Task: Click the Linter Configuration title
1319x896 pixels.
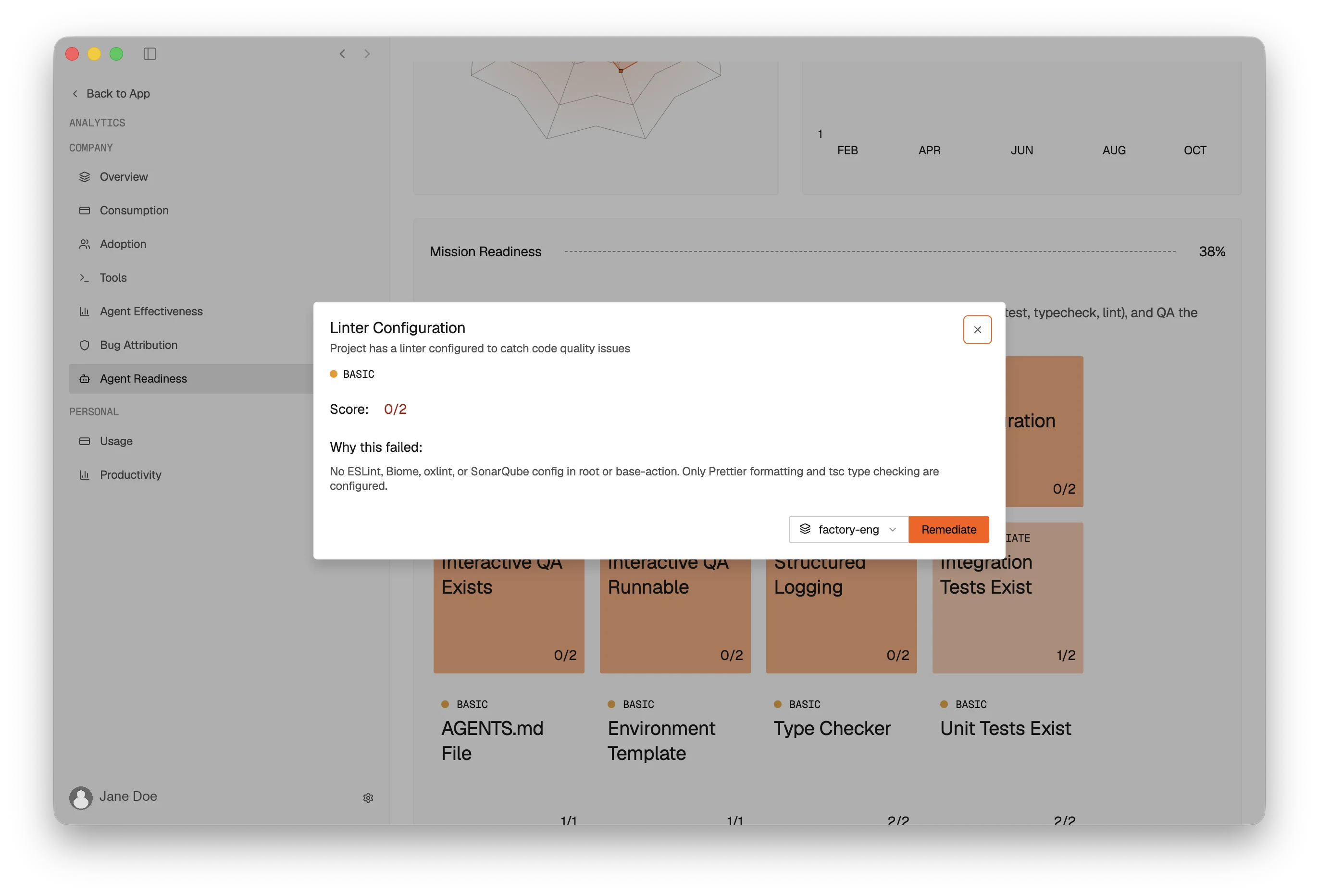Action: [x=398, y=327]
